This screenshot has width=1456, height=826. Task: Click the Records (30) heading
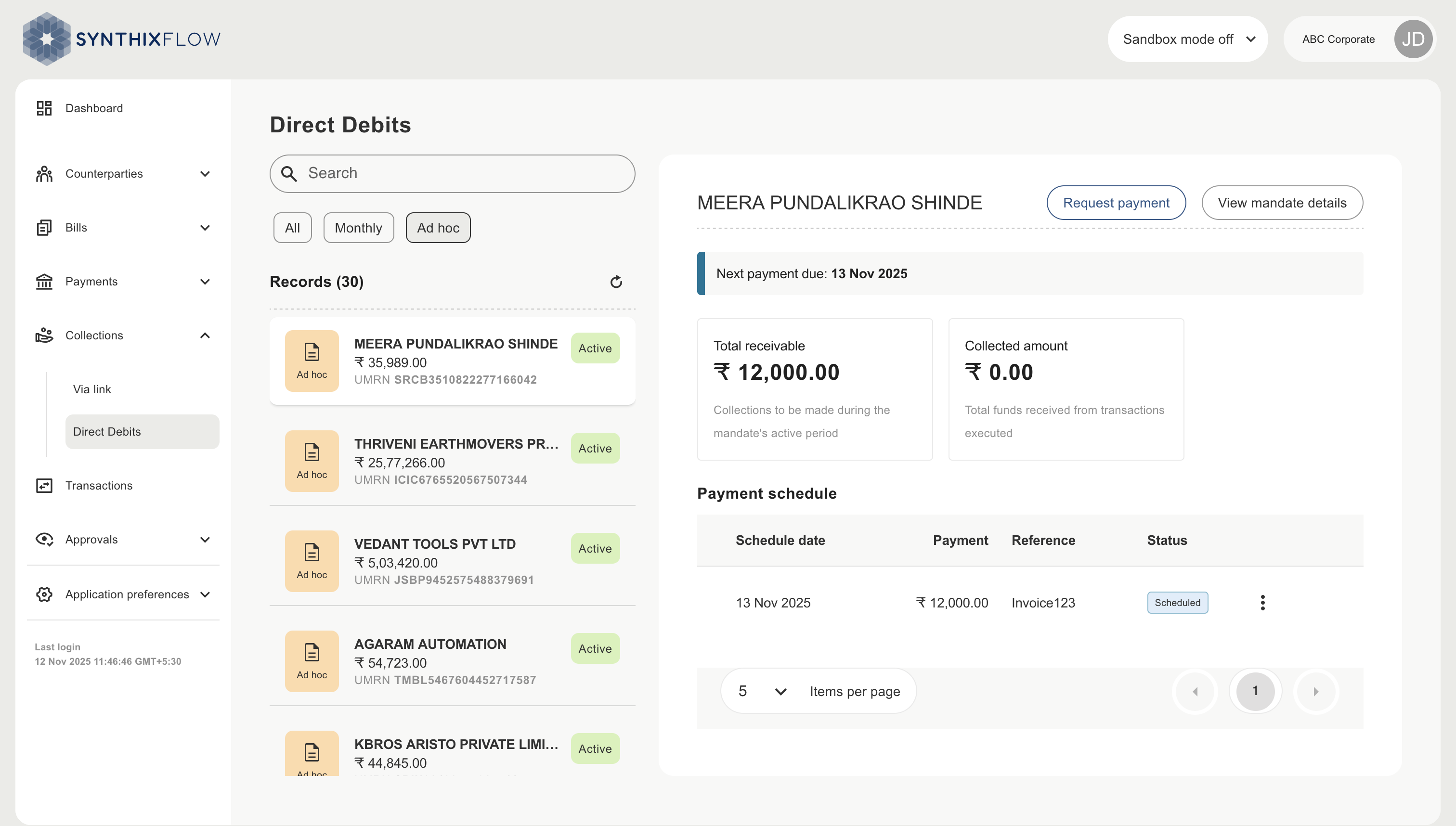(x=317, y=282)
